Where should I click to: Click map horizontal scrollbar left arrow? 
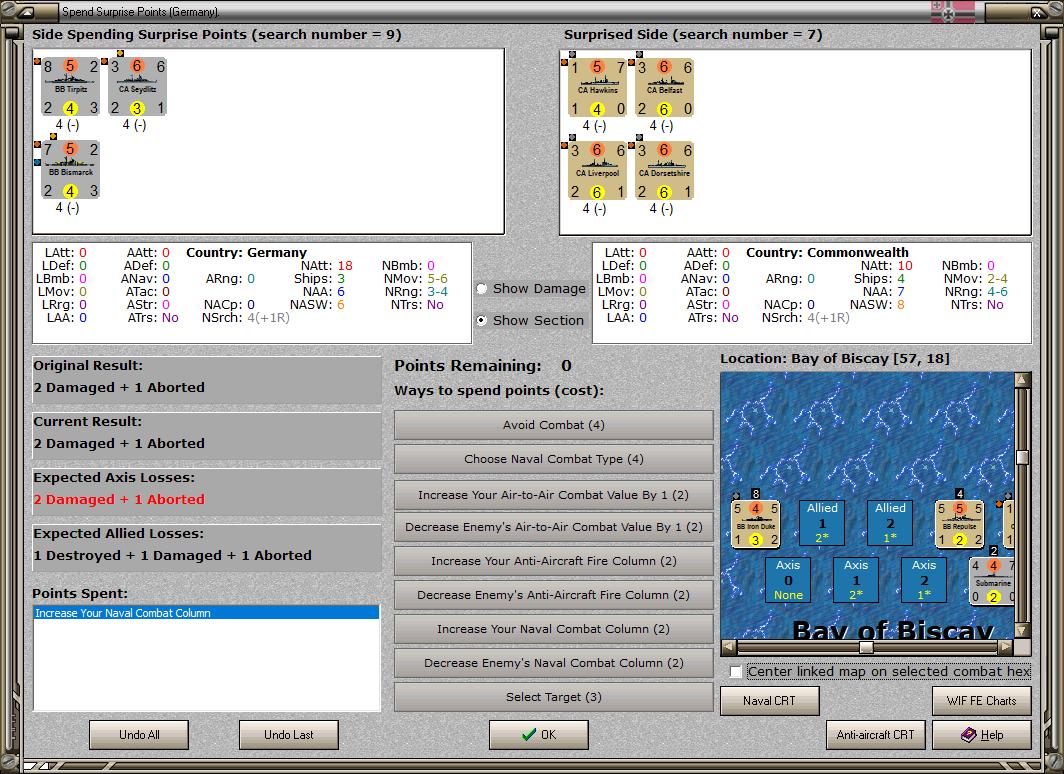728,647
